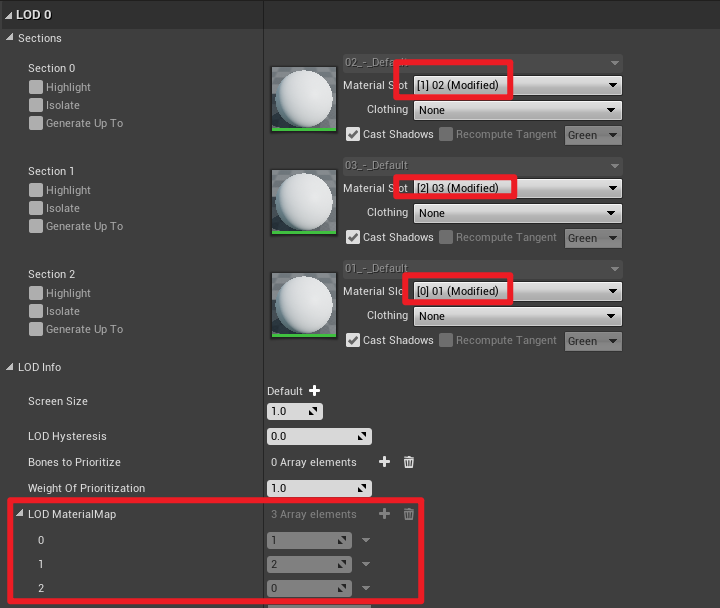Viewport: 720px width, 608px height.
Task: Click the Section 1 label
Action: click(x=51, y=171)
